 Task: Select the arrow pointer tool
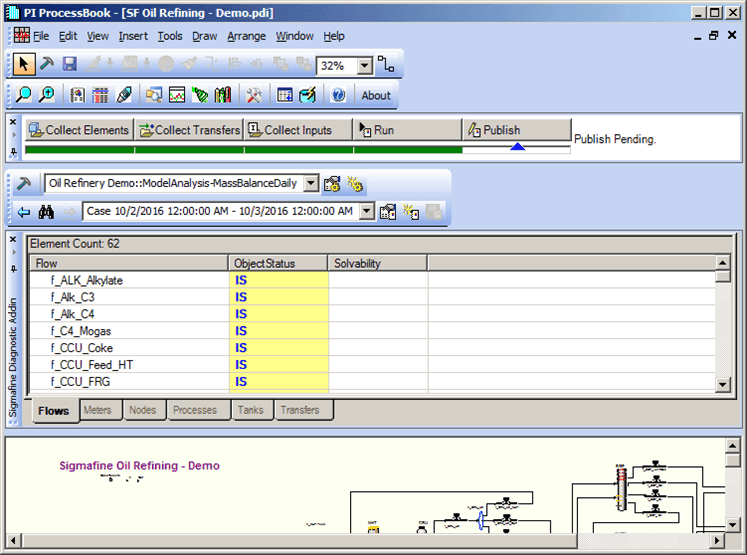point(23,64)
